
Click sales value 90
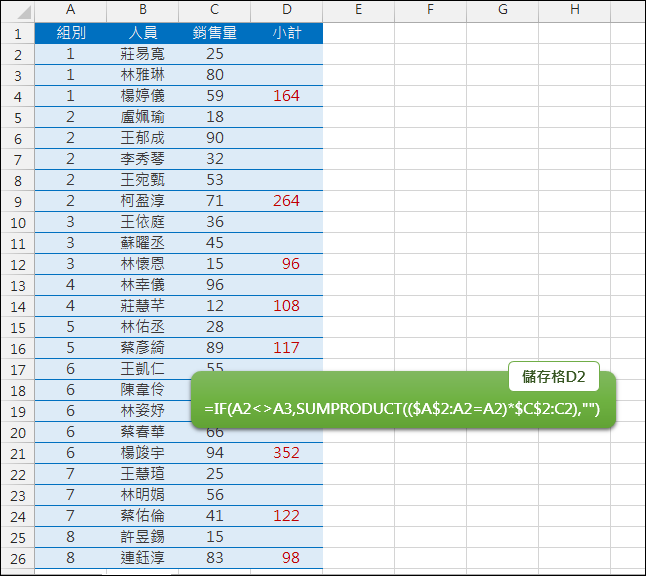pyautogui.click(x=215, y=138)
